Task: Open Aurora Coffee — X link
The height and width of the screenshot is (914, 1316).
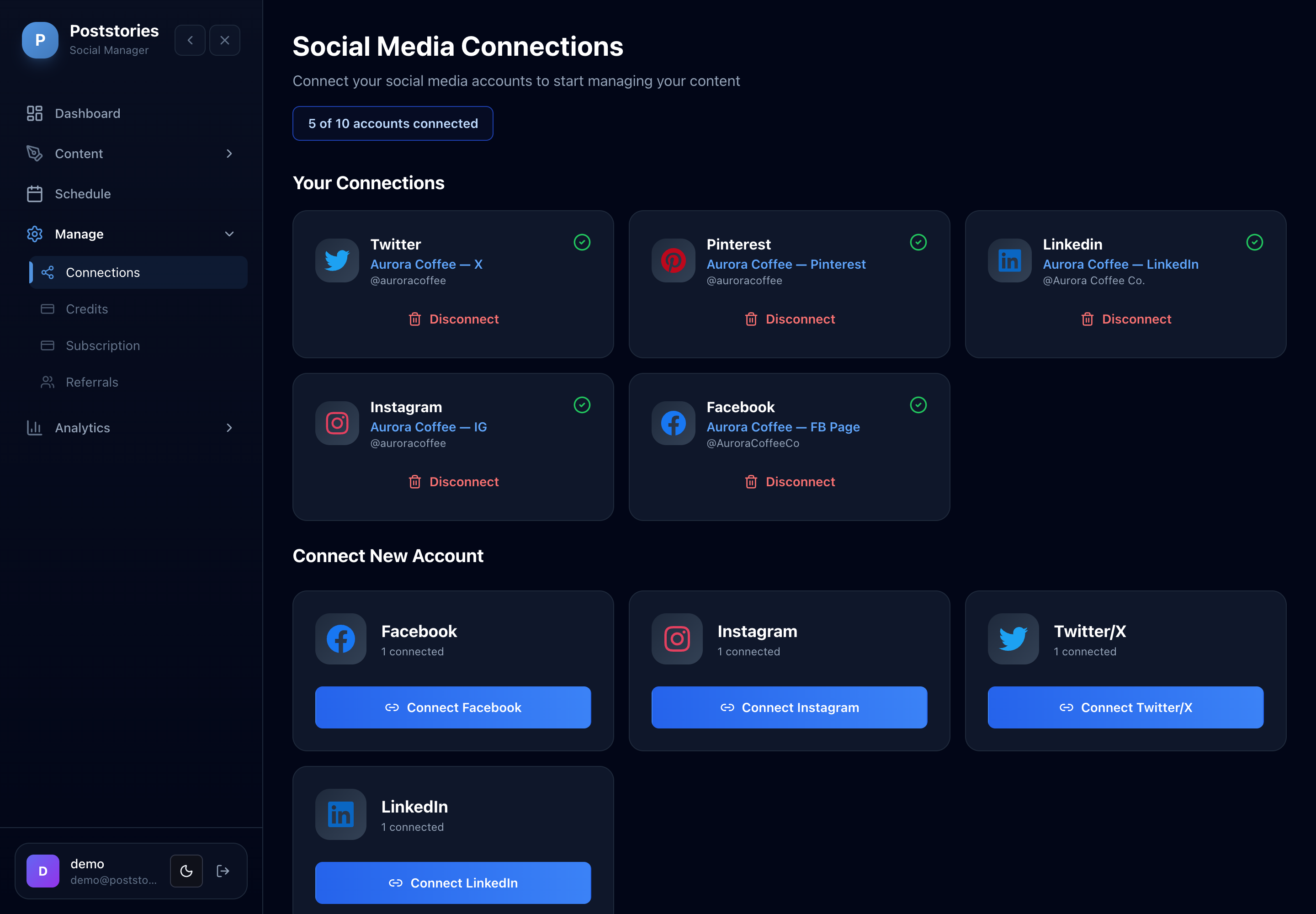Action: click(x=427, y=264)
